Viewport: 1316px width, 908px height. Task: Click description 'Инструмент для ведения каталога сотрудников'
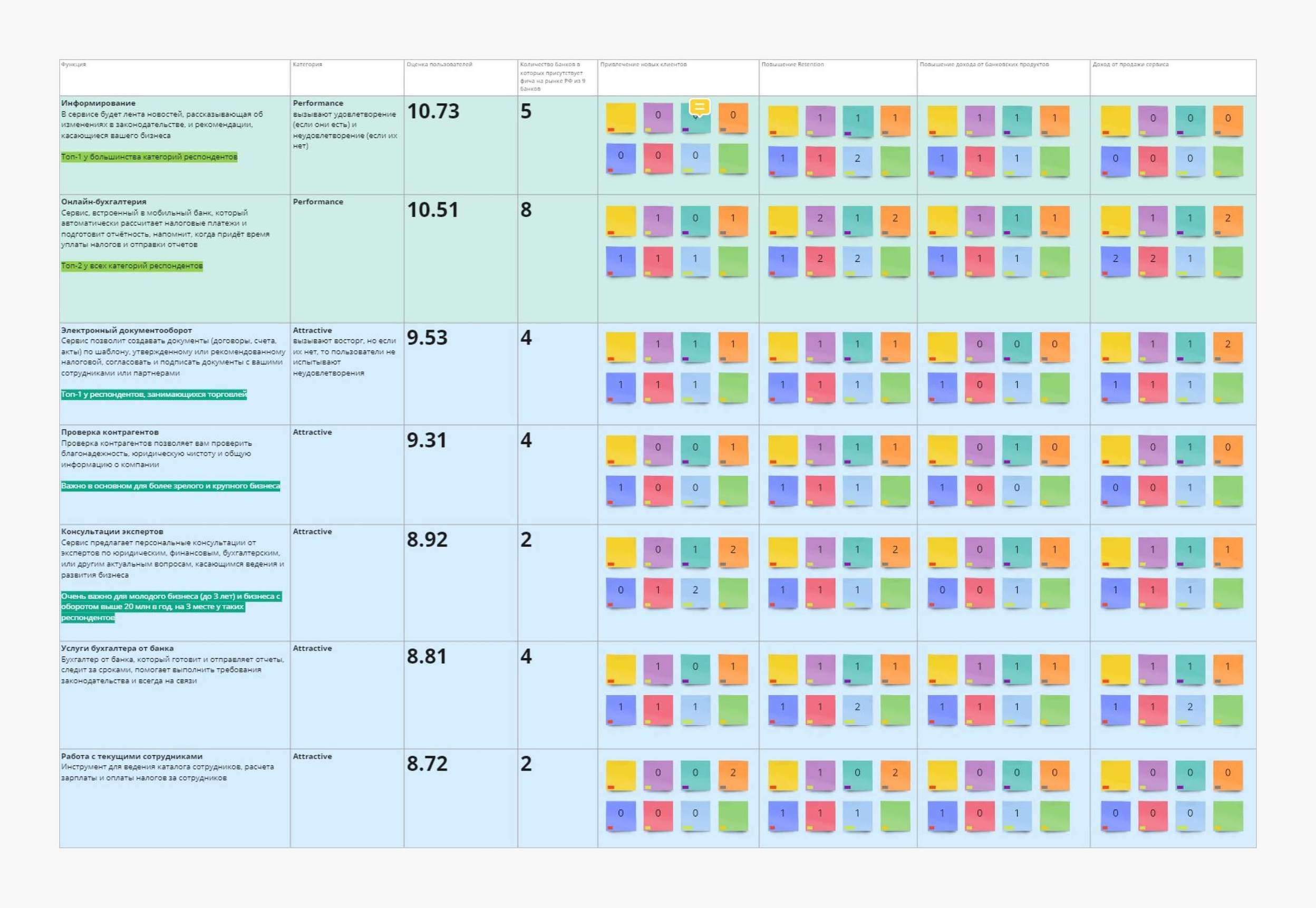(x=168, y=772)
